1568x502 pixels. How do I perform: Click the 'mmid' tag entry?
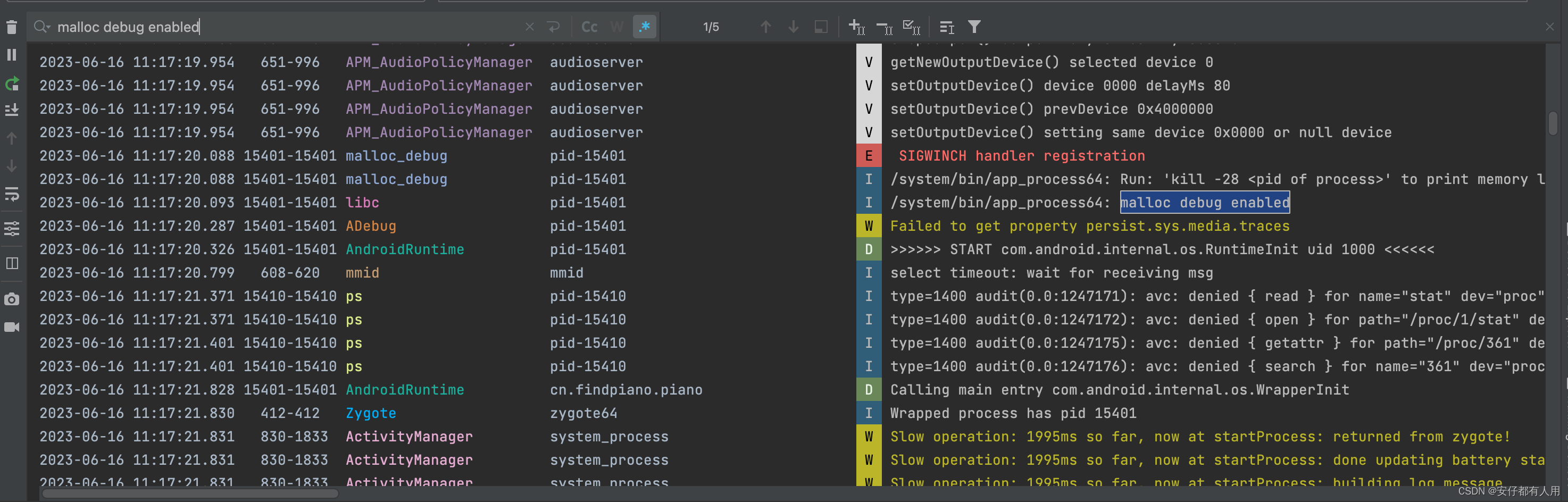pos(362,273)
